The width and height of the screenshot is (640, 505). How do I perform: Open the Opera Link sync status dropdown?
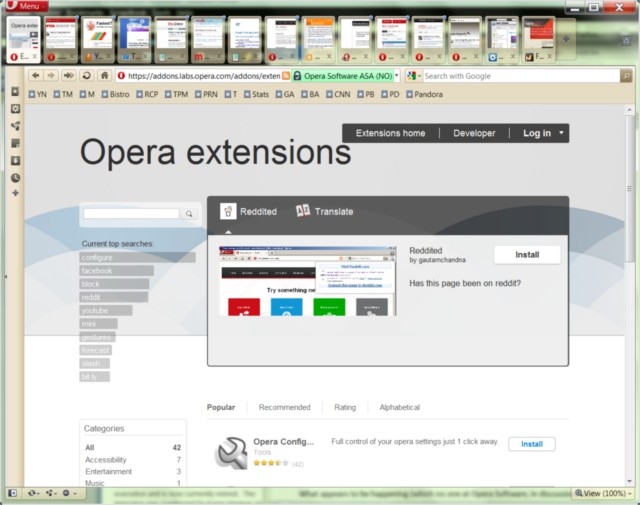(x=33, y=493)
